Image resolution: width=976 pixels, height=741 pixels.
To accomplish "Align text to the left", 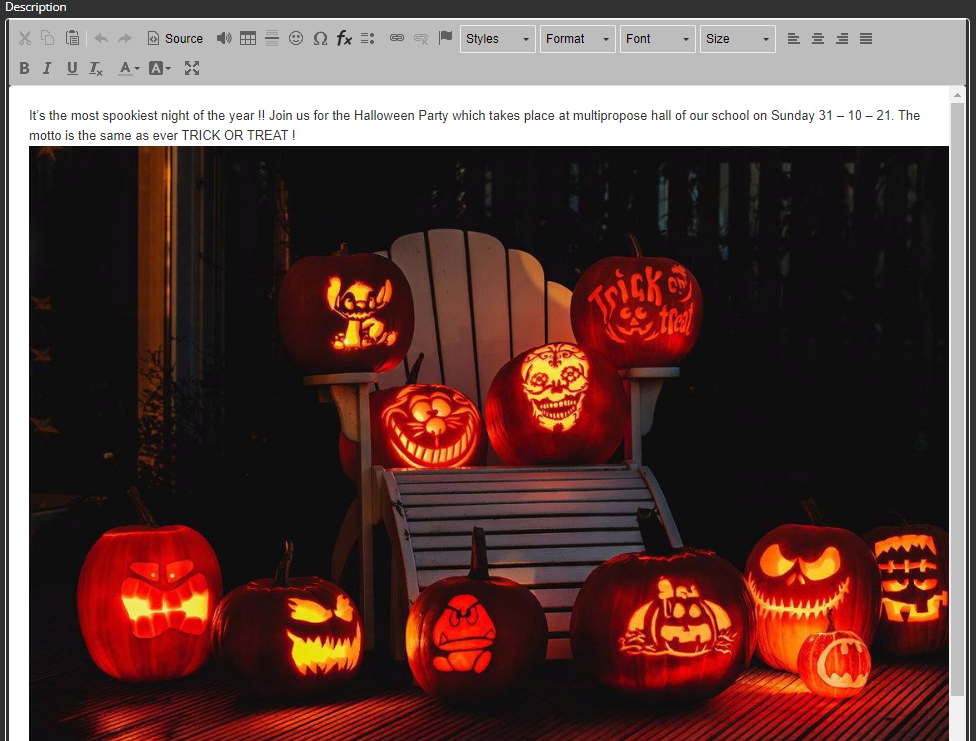I will click(x=794, y=39).
